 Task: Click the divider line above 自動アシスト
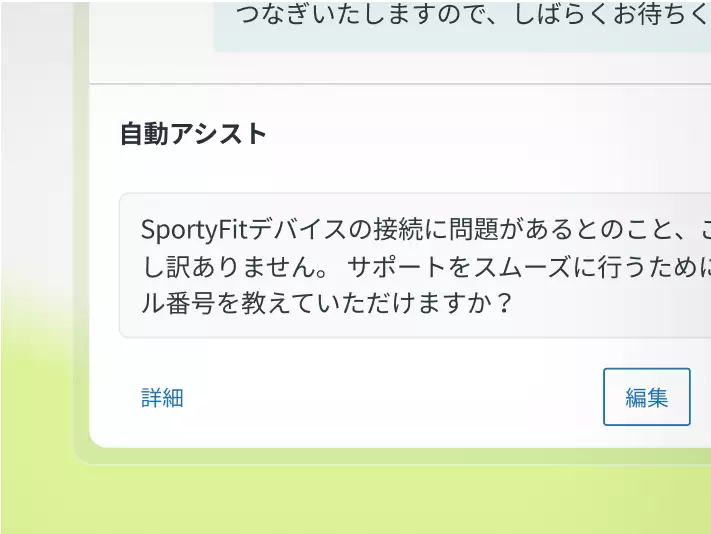400,84
